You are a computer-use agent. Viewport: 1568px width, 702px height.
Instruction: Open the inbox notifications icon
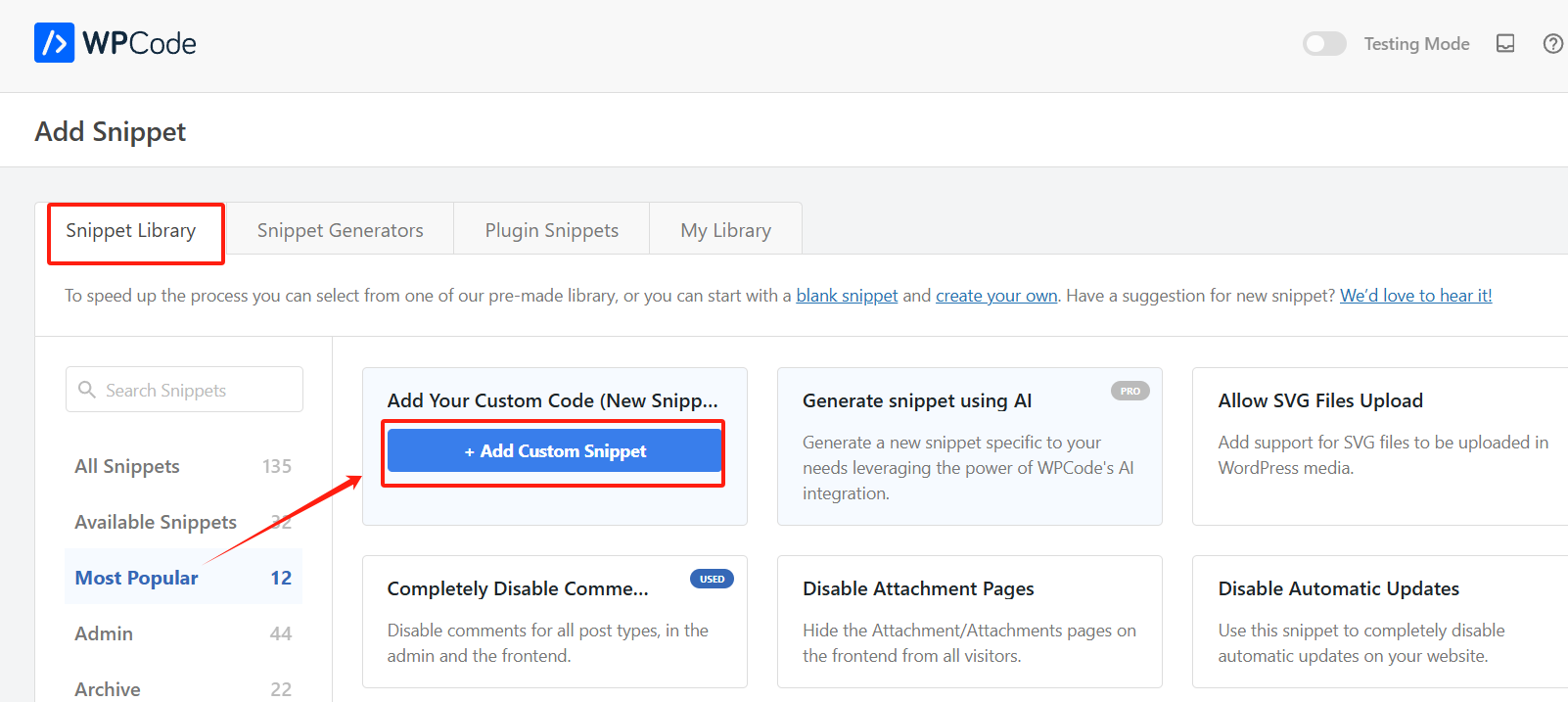[1505, 44]
